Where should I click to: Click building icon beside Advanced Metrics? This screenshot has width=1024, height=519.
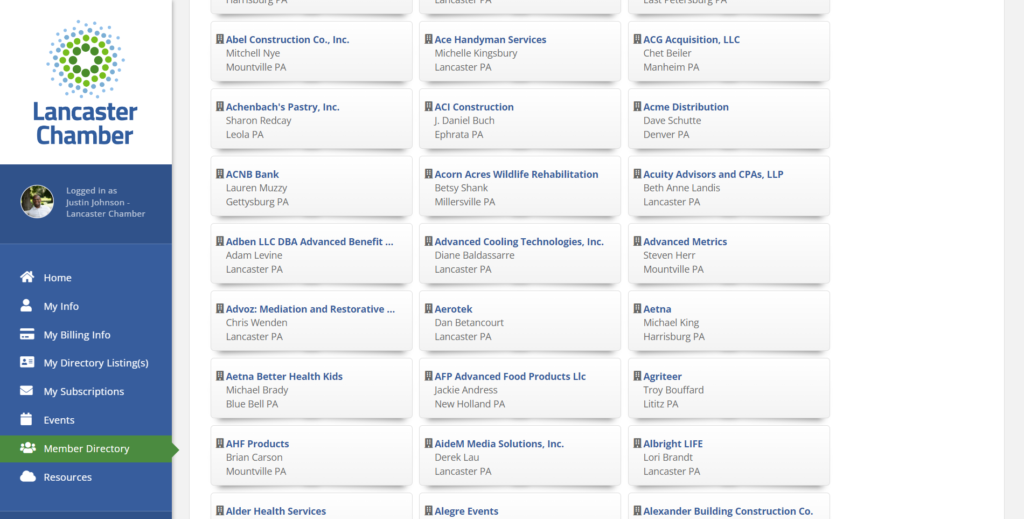pyautogui.click(x=637, y=241)
